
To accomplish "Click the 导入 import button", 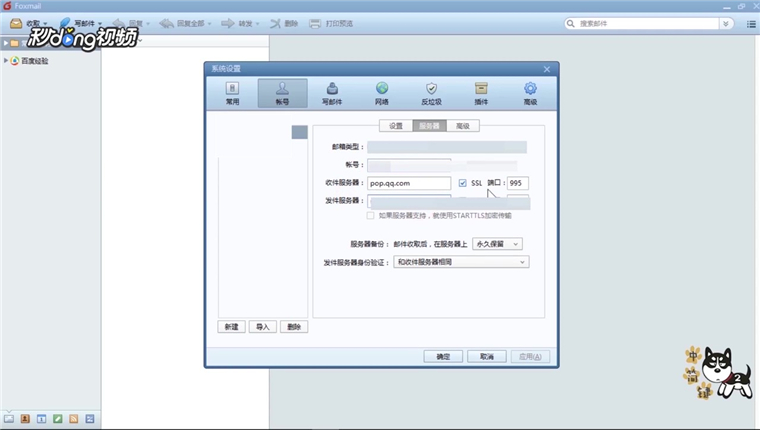I will [x=263, y=327].
